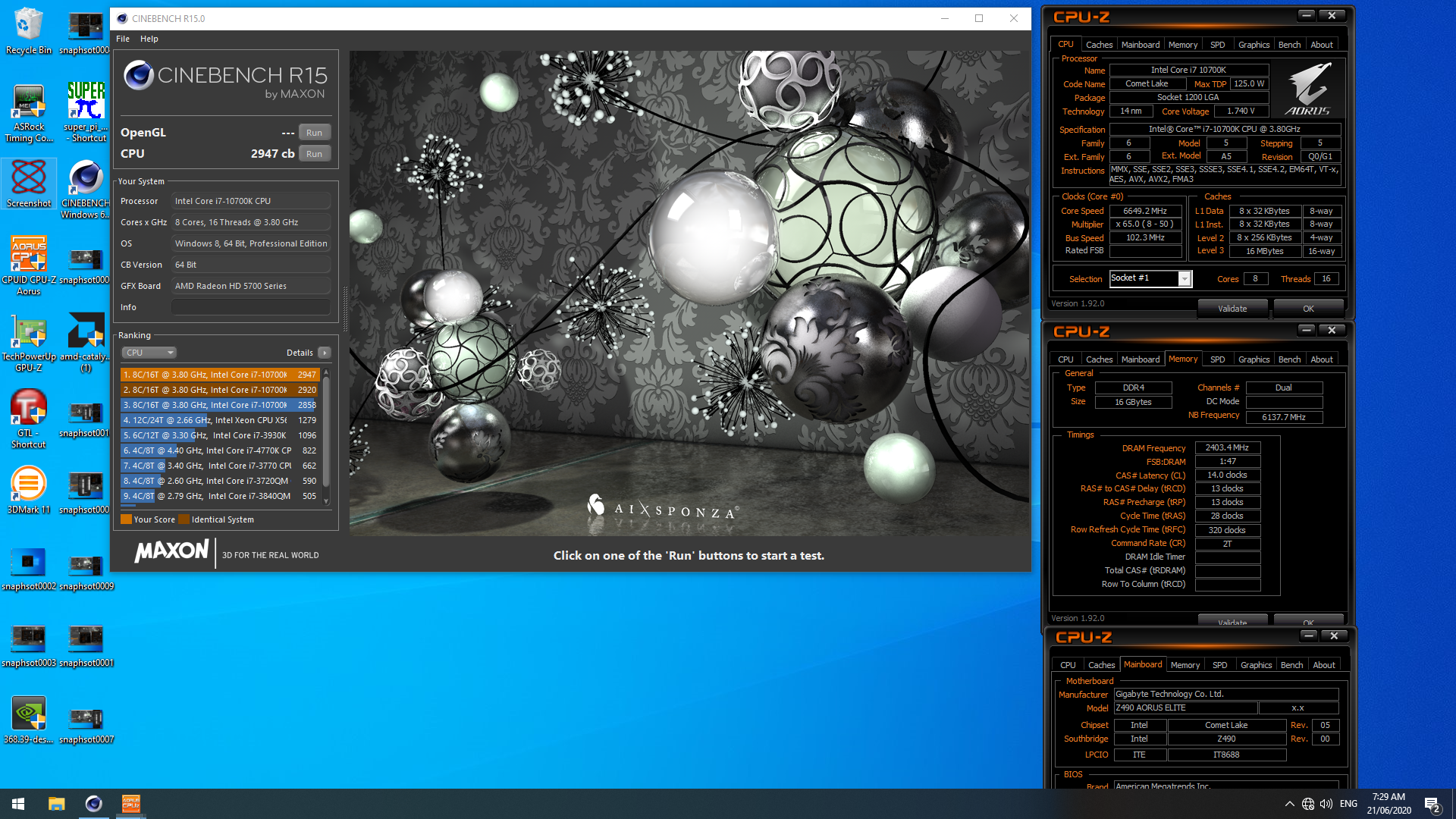Select the i7-3930K ranking entry
This screenshot has width=1456, height=819.
pos(220,435)
